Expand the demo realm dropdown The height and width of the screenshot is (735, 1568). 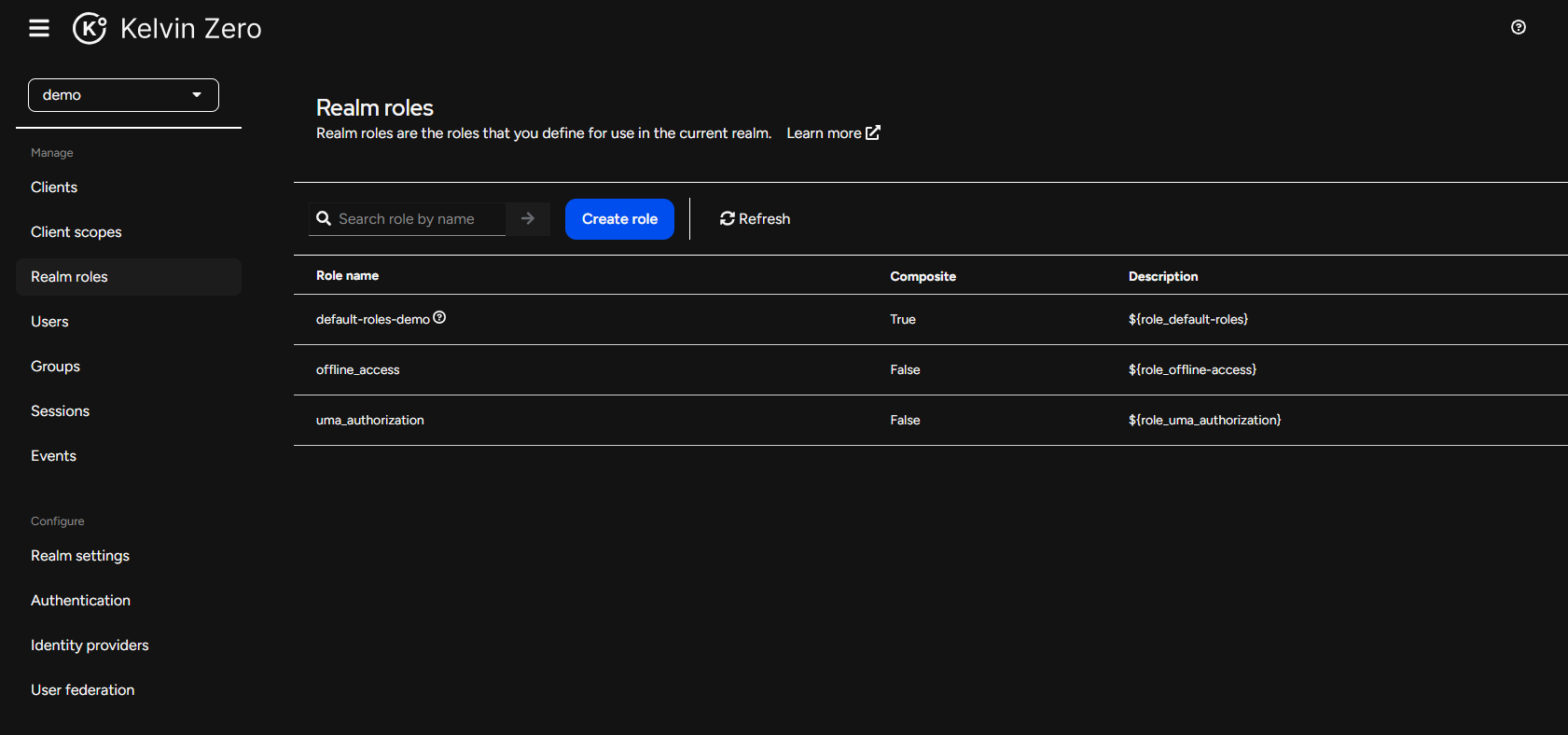[x=123, y=95]
